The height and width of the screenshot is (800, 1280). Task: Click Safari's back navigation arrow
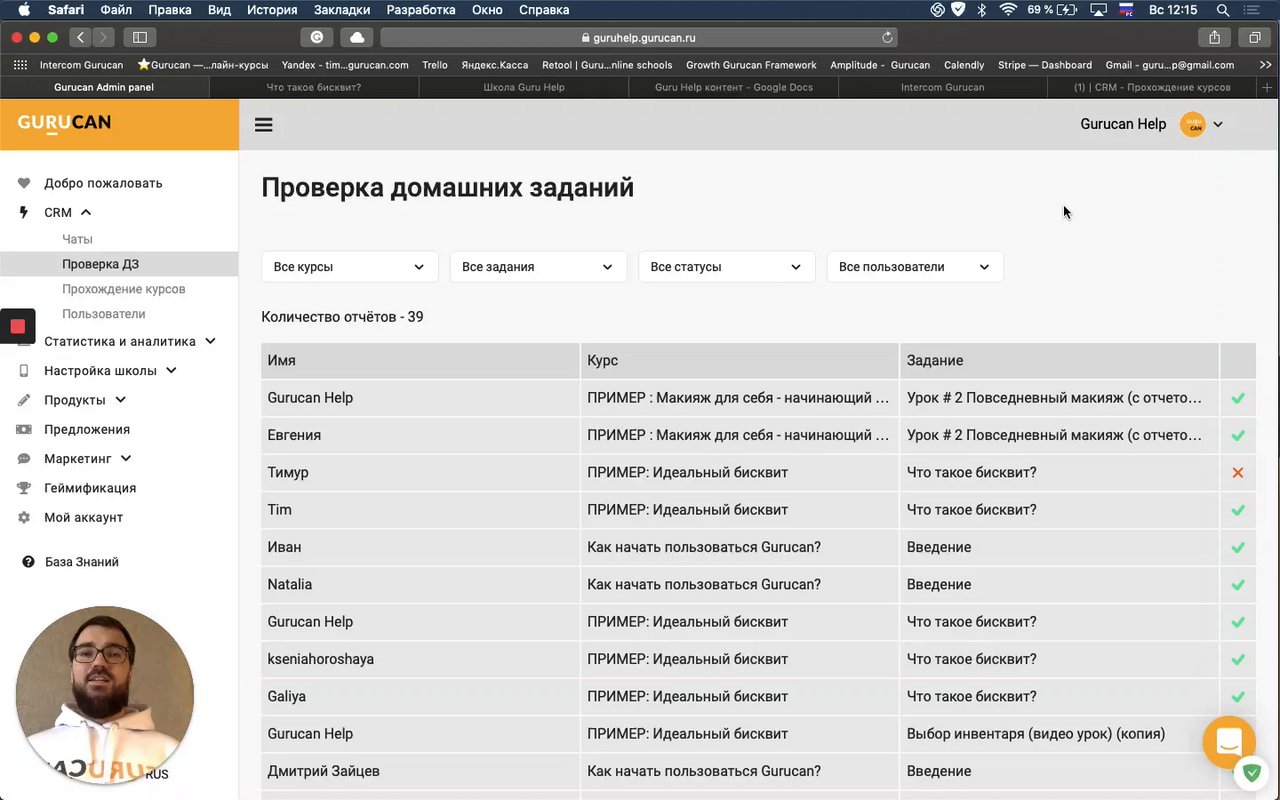click(x=81, y=37)
